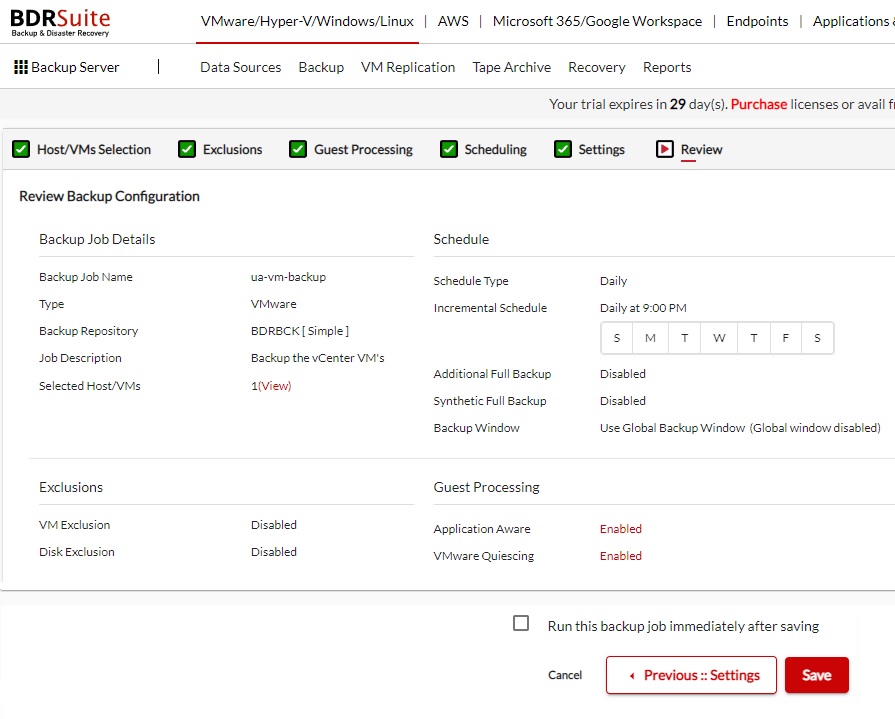The height and width of the screenshot is (719, 895).
Task: Click the M (Monday) day box
Action: click(650, 338)
